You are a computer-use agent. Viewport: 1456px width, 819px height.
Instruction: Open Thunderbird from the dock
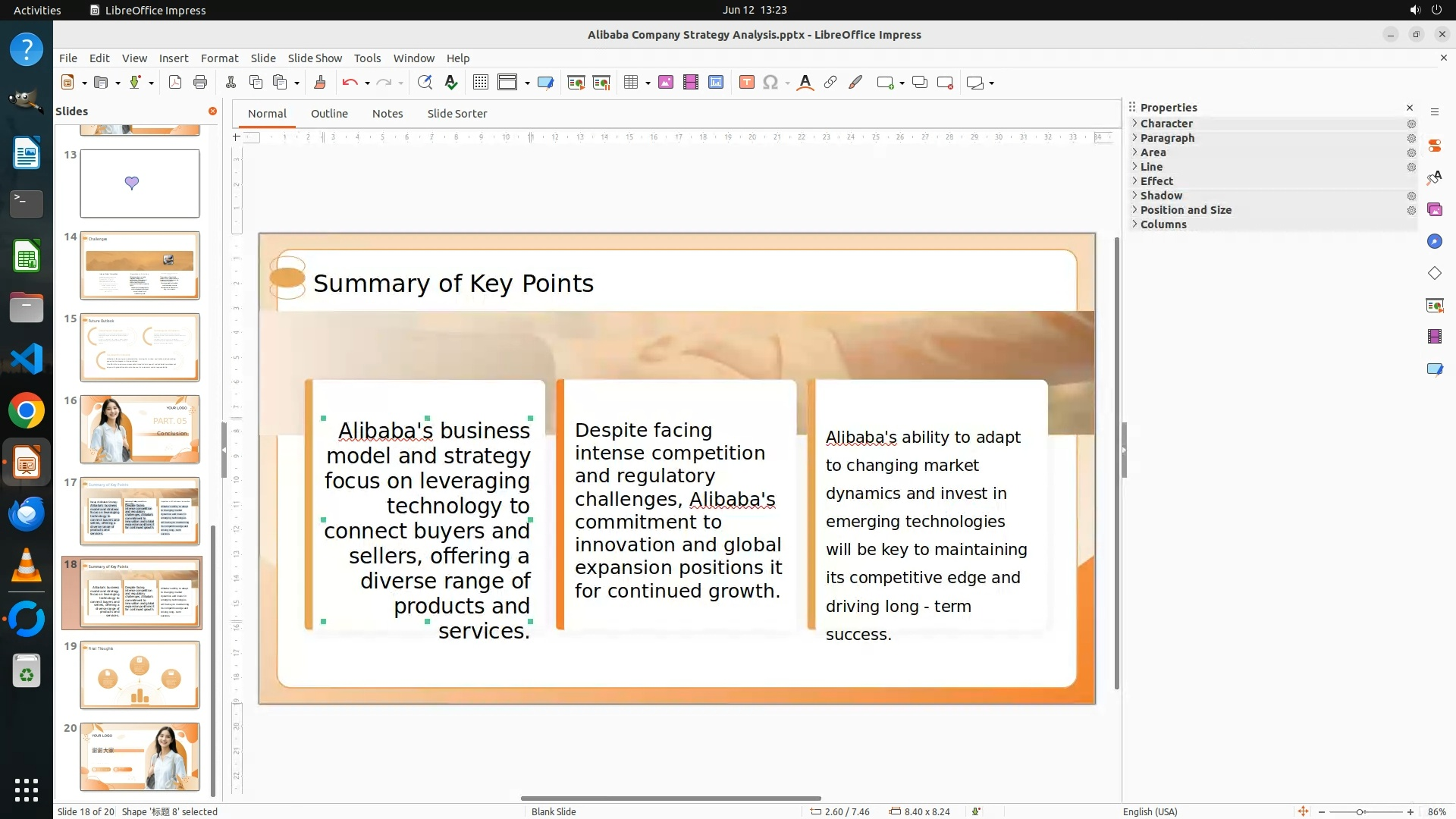coord(27,515)
